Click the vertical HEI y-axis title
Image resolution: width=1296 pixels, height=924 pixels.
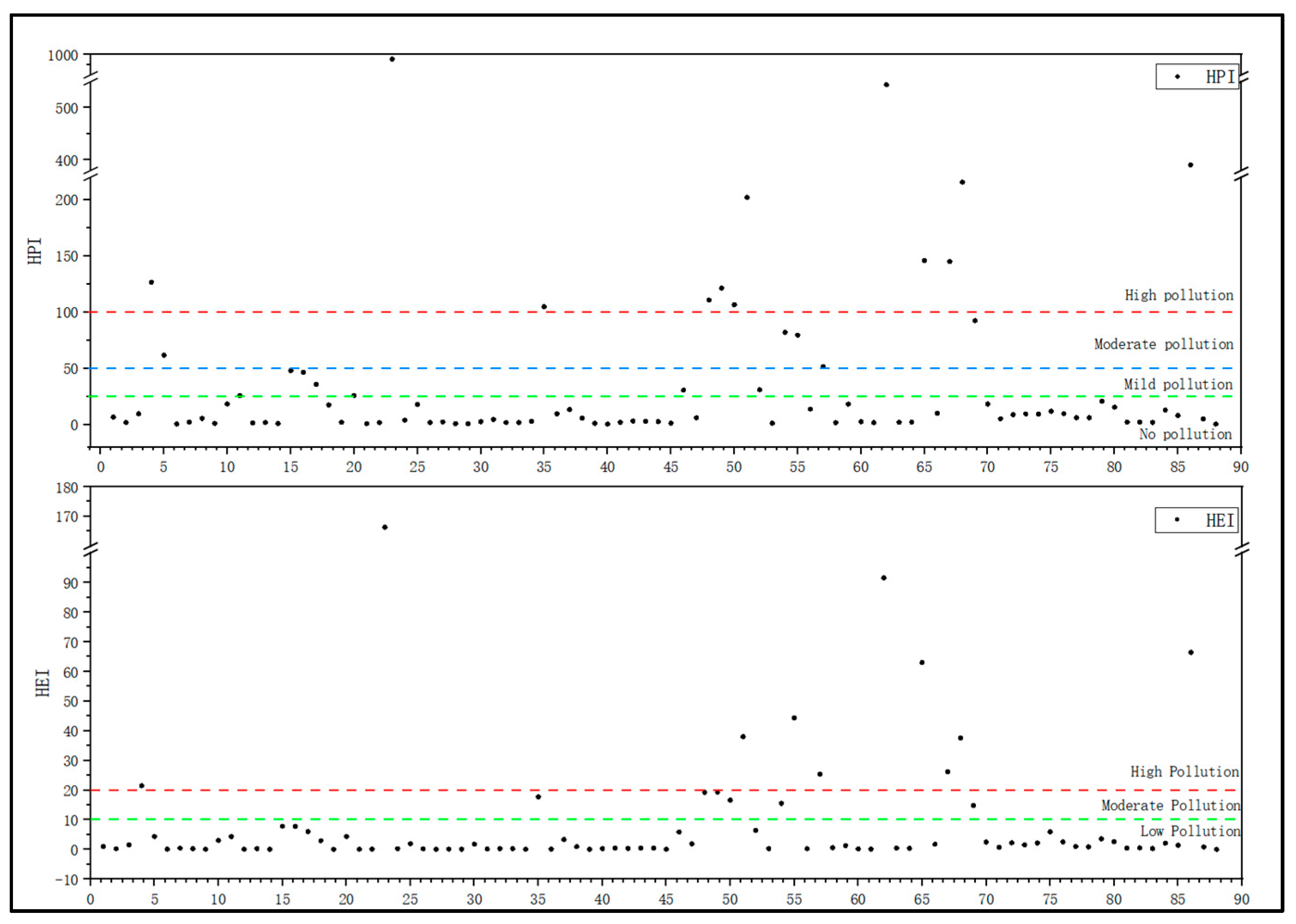tap(43, 683)
